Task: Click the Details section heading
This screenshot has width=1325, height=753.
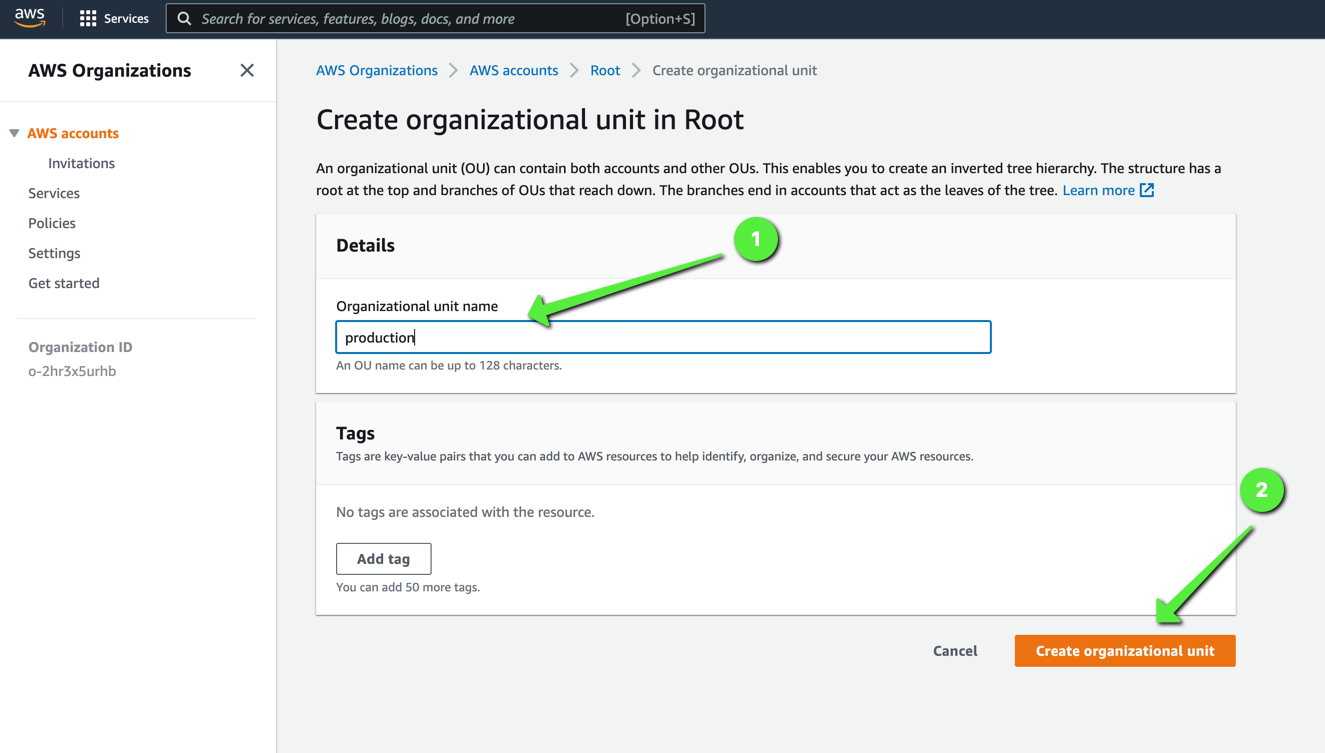Action: click(365, 245)
